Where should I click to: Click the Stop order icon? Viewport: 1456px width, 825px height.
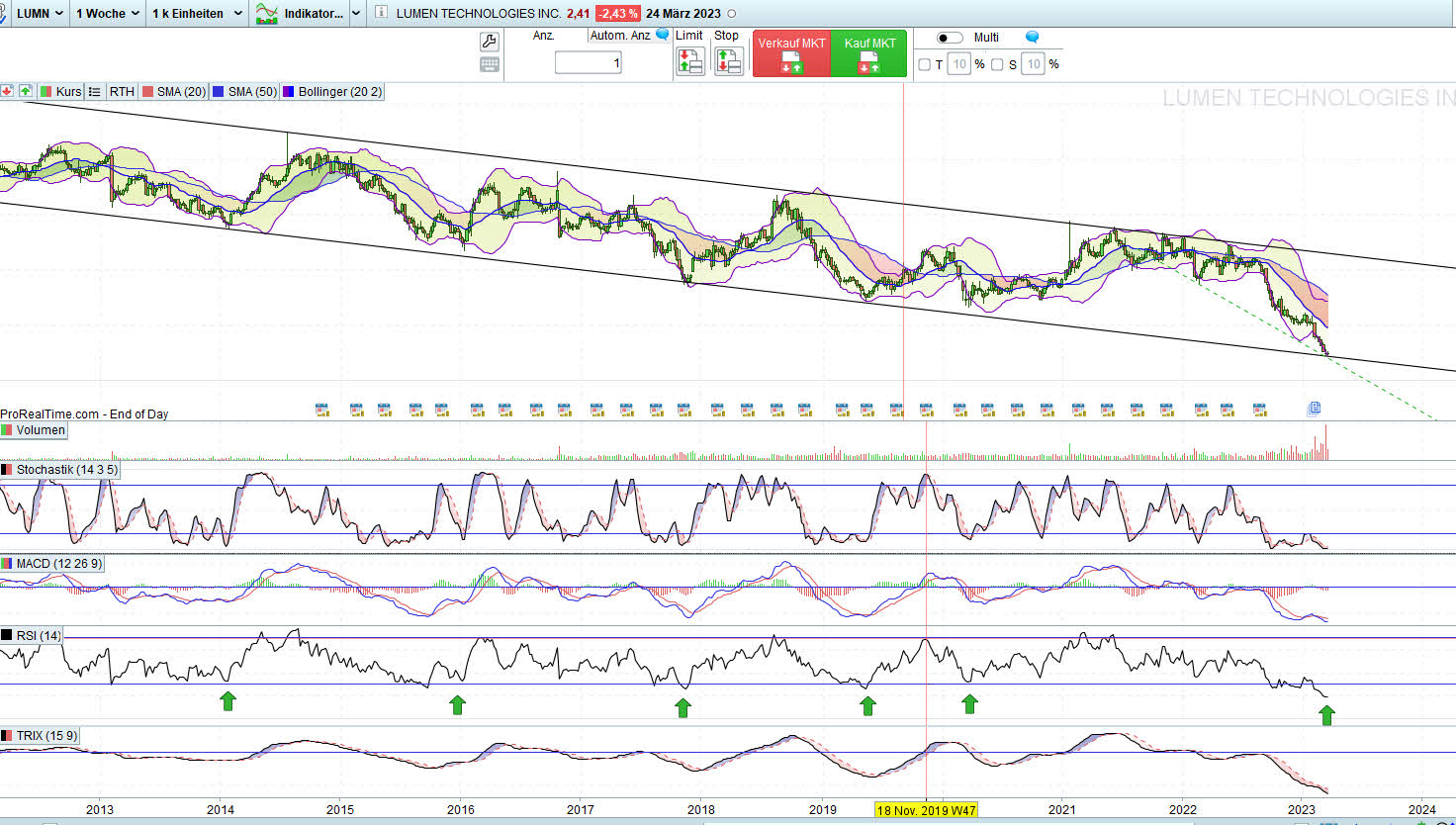click(728, 62)
